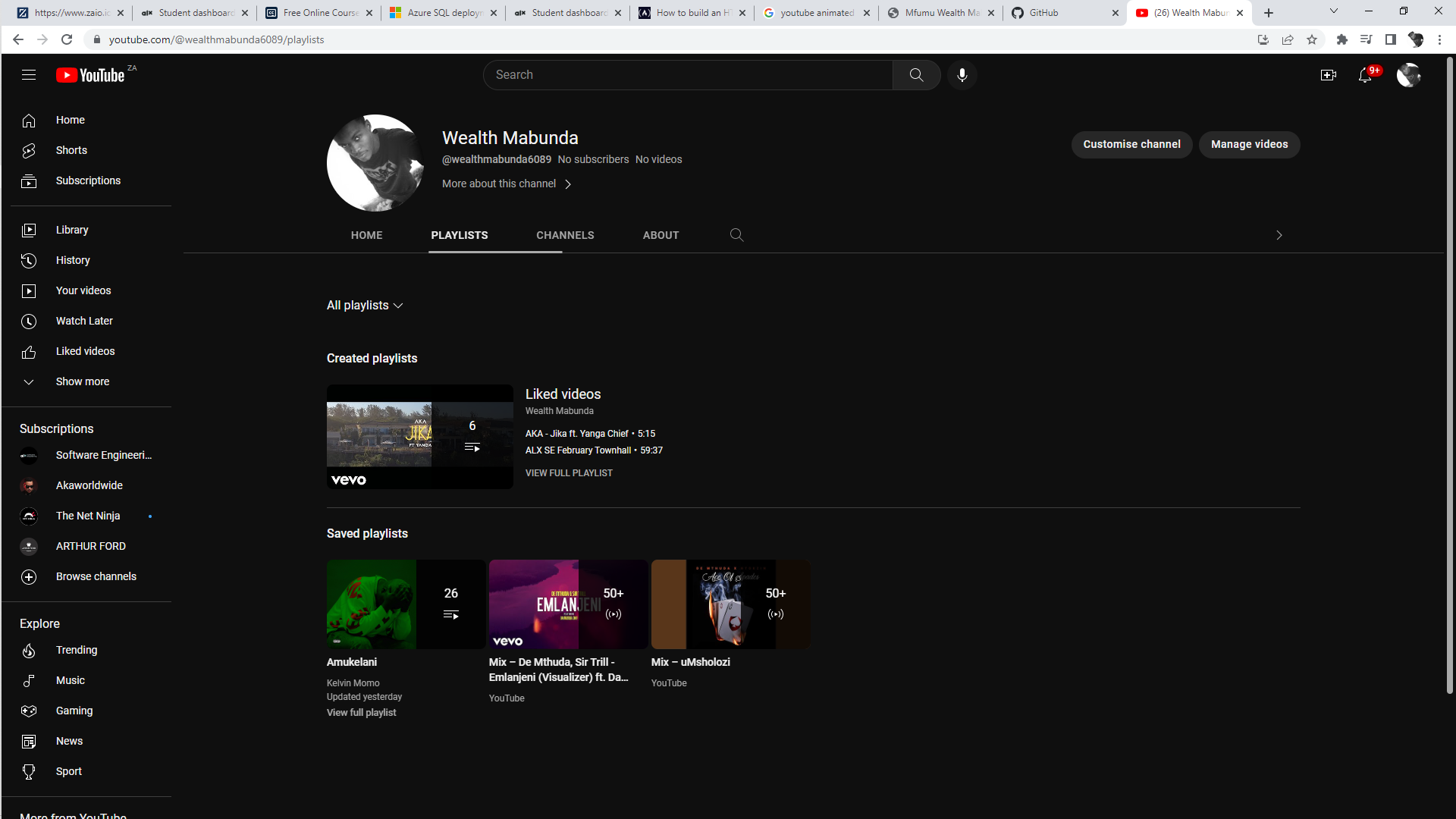Open the All playlists dropdown
The width and height of the screenshot is (1456, 819).
click(x=364, y=305)
